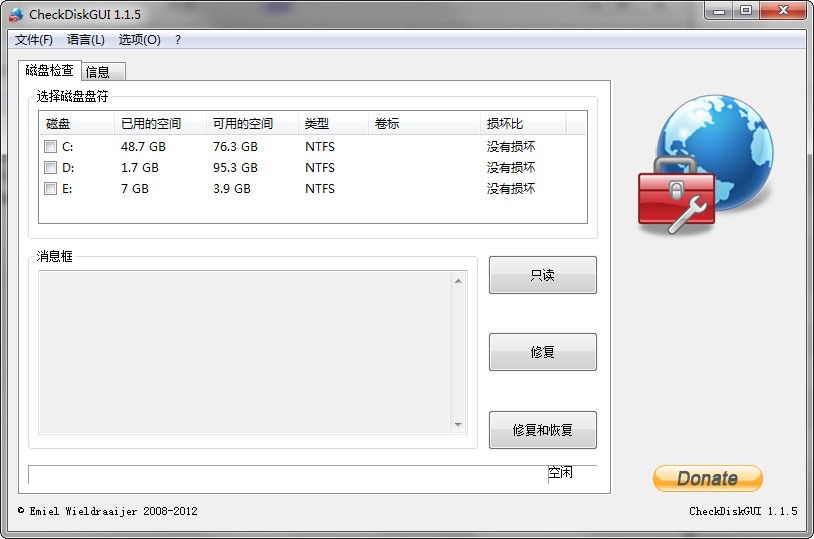The height and width of the screenshot is (539, 814).
Task: Click the 损坏比 column header
Action: tap(505, 124)
